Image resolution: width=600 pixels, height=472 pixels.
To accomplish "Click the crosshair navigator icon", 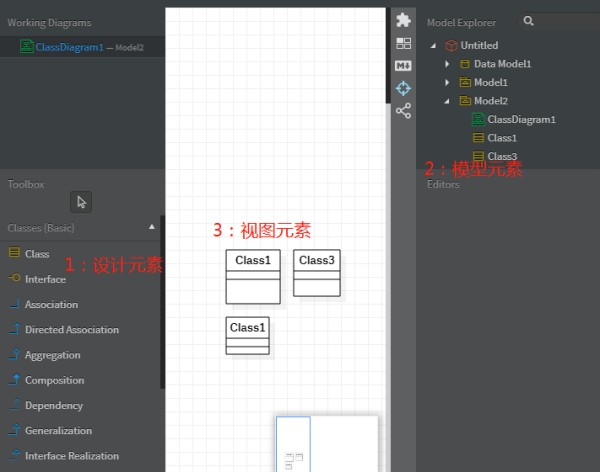I will tap(403, 88).
